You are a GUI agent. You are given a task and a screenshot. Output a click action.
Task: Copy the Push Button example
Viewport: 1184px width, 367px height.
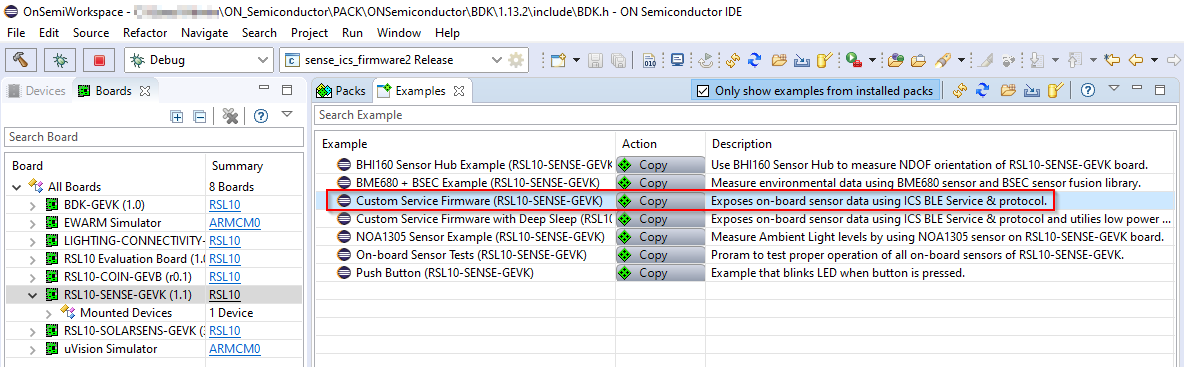[x=661, y=273]
